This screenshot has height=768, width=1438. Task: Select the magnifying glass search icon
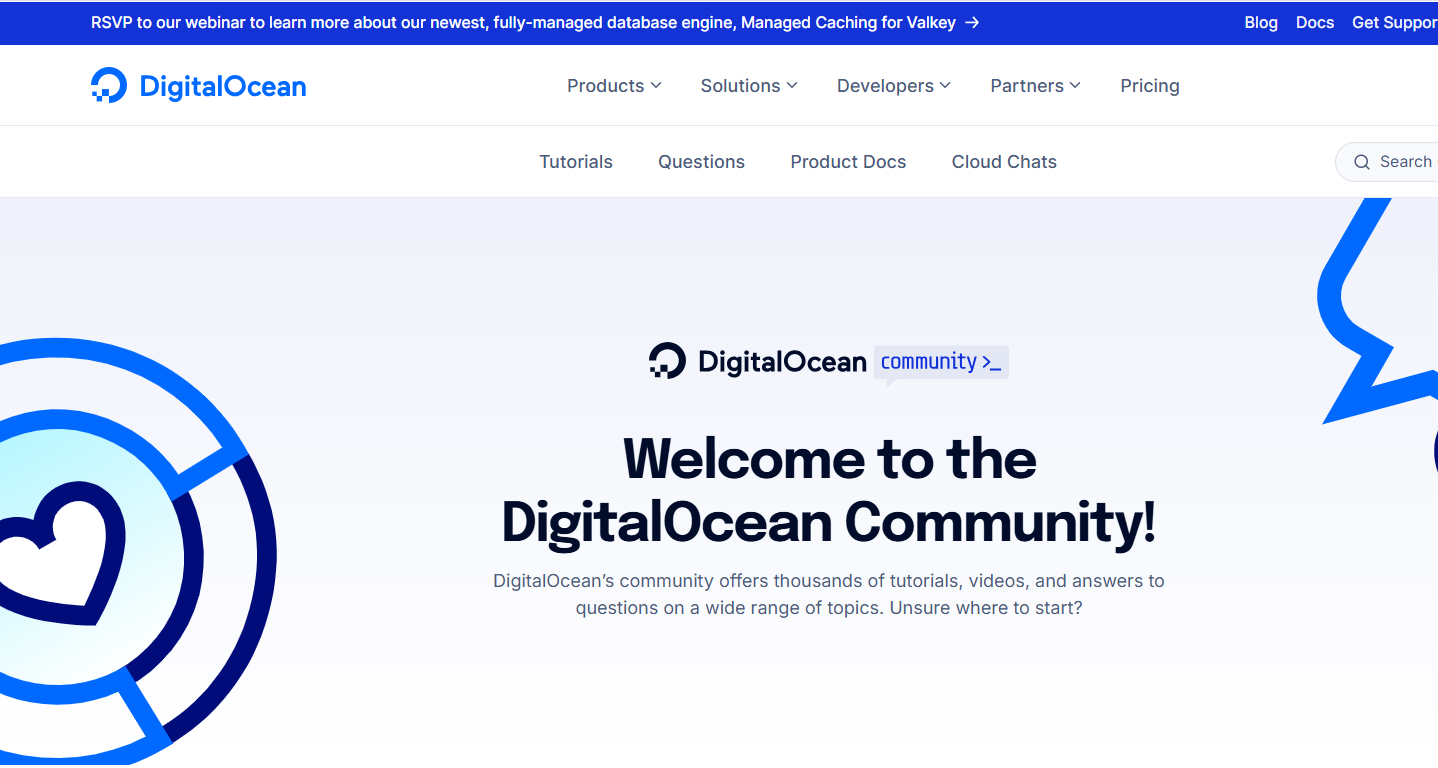pyautogui.click(x=1361, y=161)
